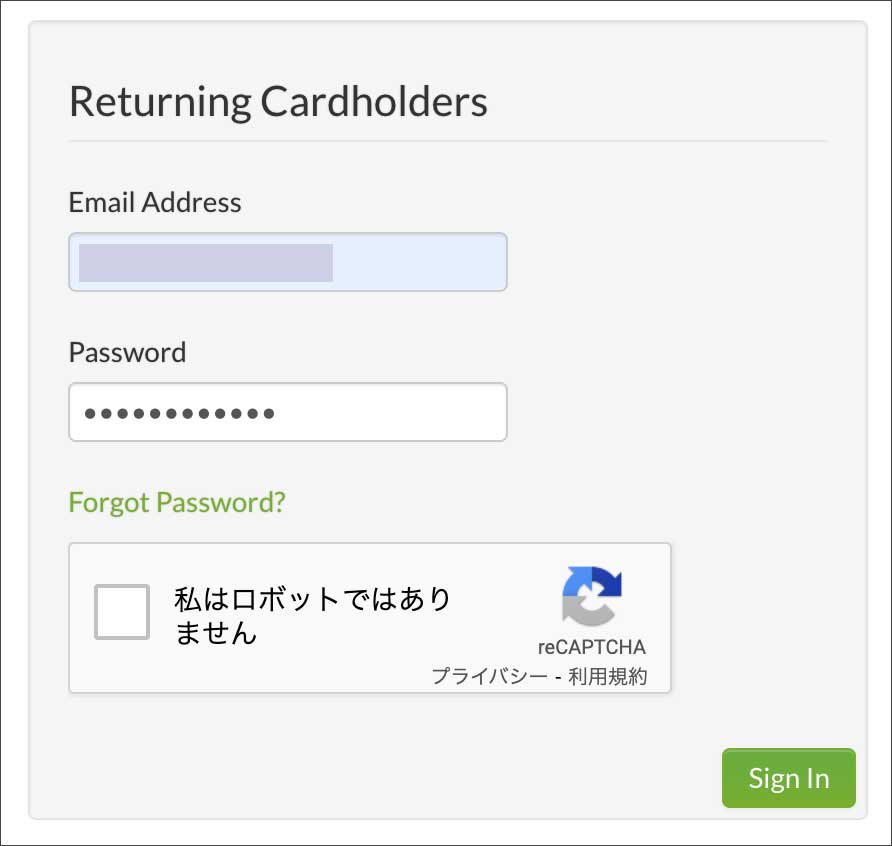
Task: Click the Password field label
Action: [x=127, y=352]
